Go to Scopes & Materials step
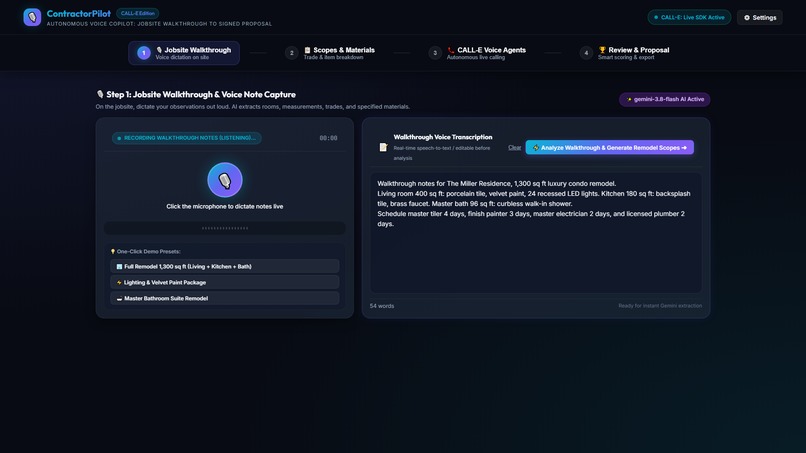Image resolution: width=806 pixels, height=453 pixels. (x=331, y=53)
